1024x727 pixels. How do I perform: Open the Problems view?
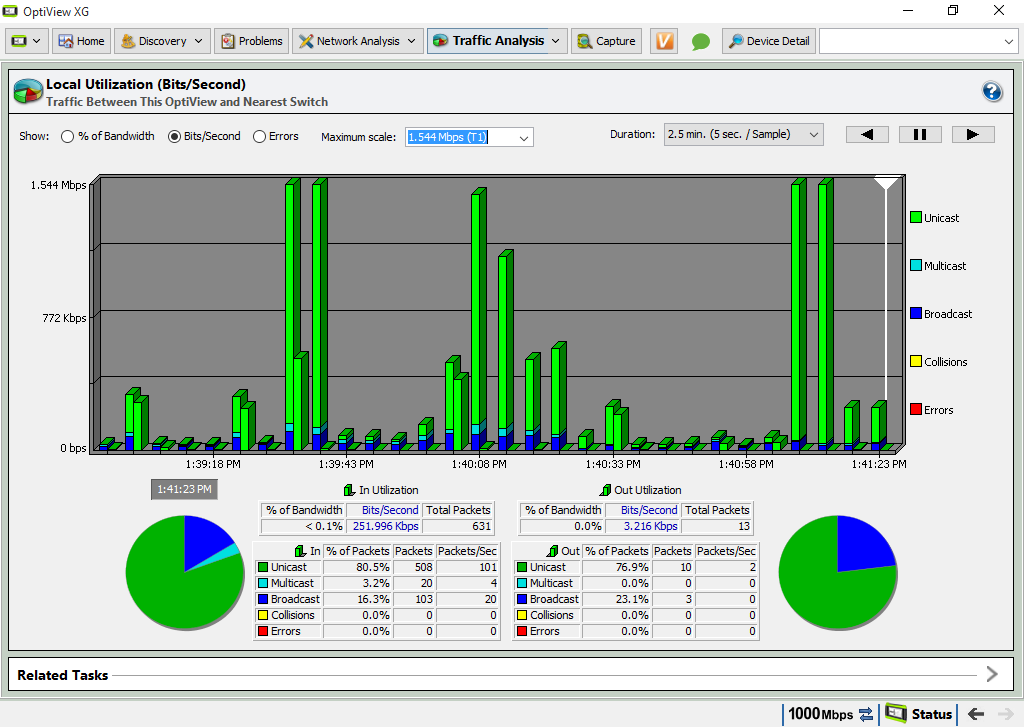pos(251,41)
